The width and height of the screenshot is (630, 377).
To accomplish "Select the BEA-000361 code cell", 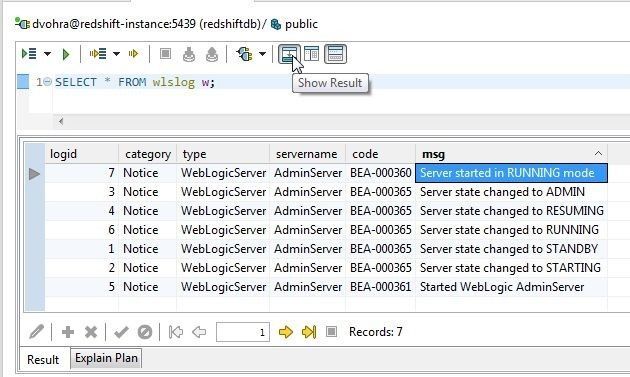I will (380, 287).
